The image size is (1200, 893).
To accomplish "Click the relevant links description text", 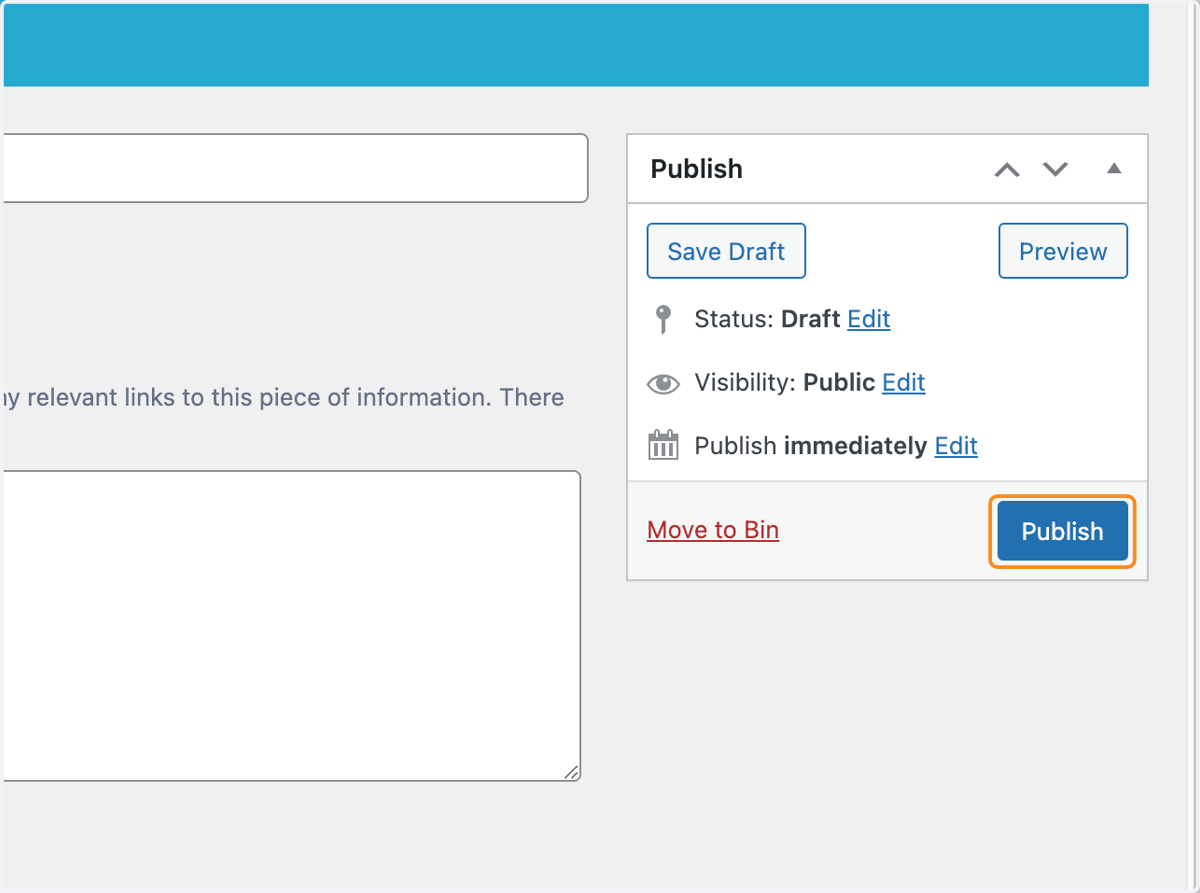I will pyautogui.click(x=283, y=397).
